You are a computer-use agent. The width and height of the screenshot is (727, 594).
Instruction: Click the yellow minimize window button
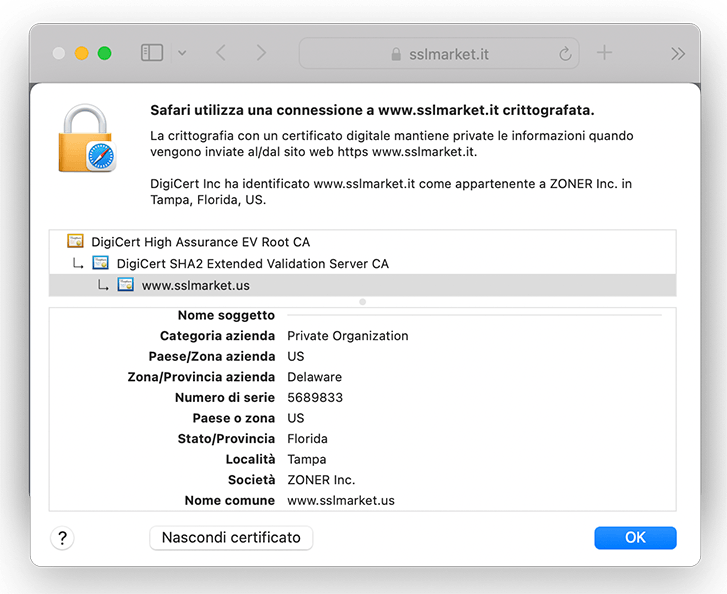pos(82,53)
